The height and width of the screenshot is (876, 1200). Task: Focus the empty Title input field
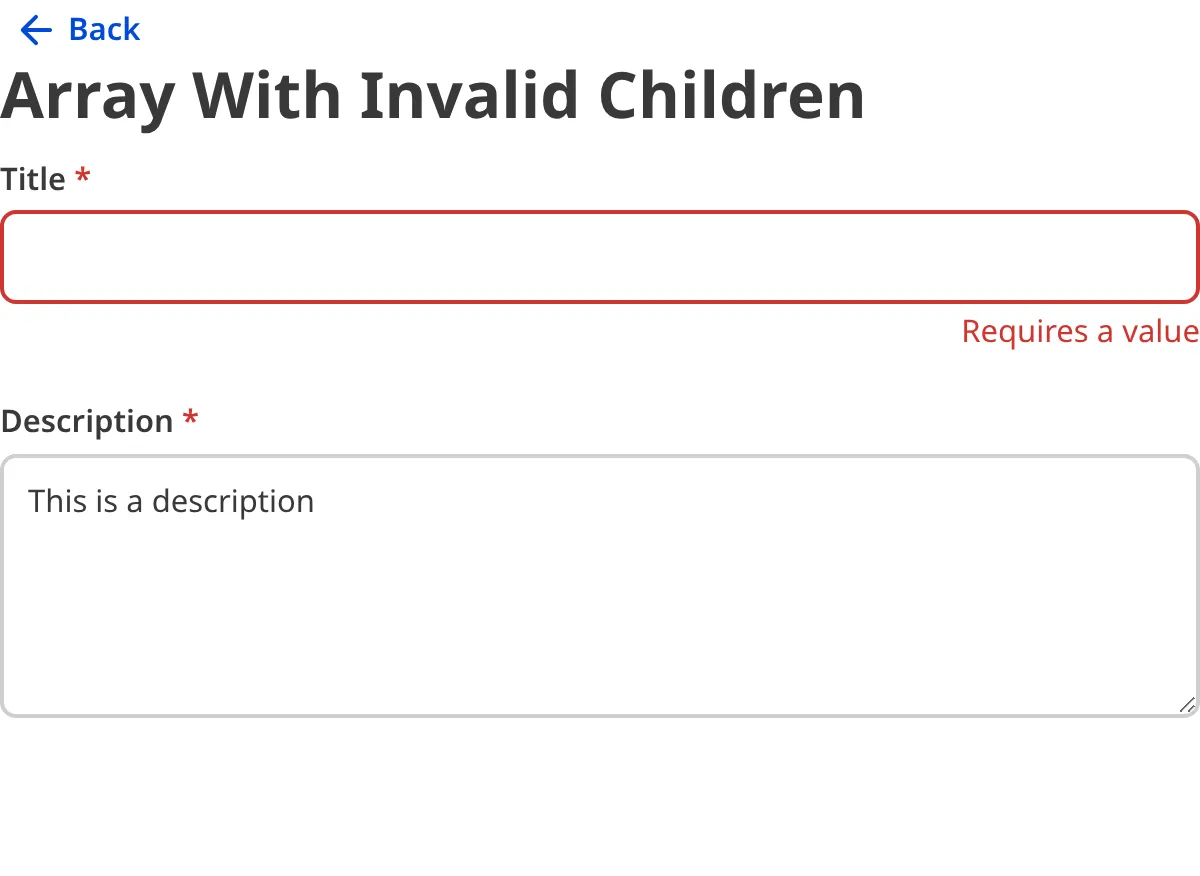point(600,257)
